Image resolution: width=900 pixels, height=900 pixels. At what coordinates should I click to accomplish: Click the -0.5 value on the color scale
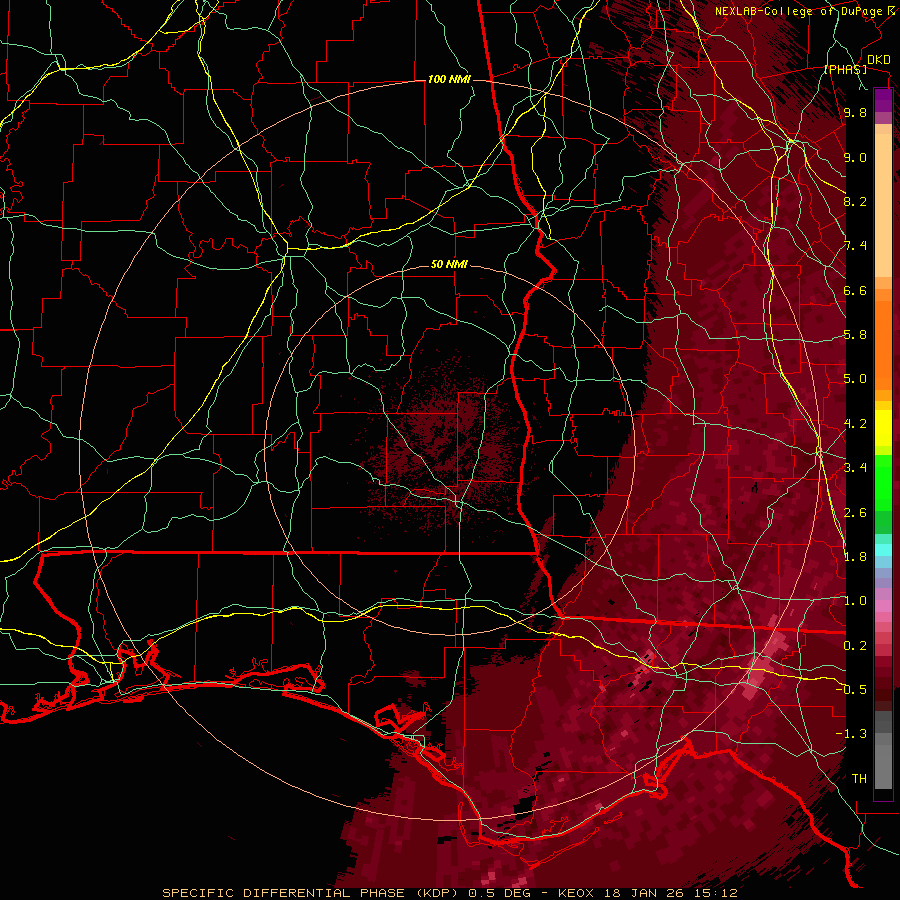pos(851,690)
